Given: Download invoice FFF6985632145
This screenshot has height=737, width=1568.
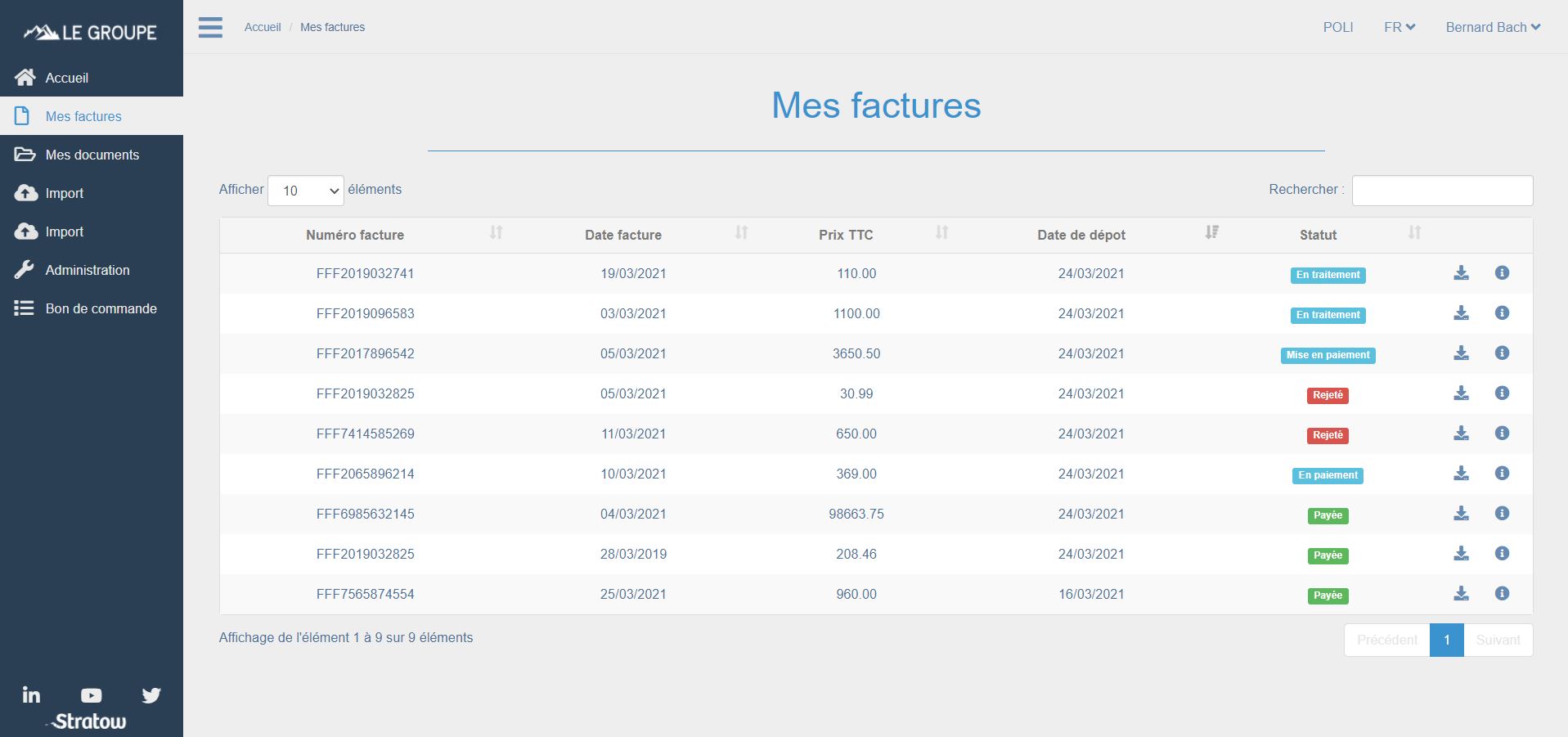Looking at the screenshot, I should click(1461, 514).
